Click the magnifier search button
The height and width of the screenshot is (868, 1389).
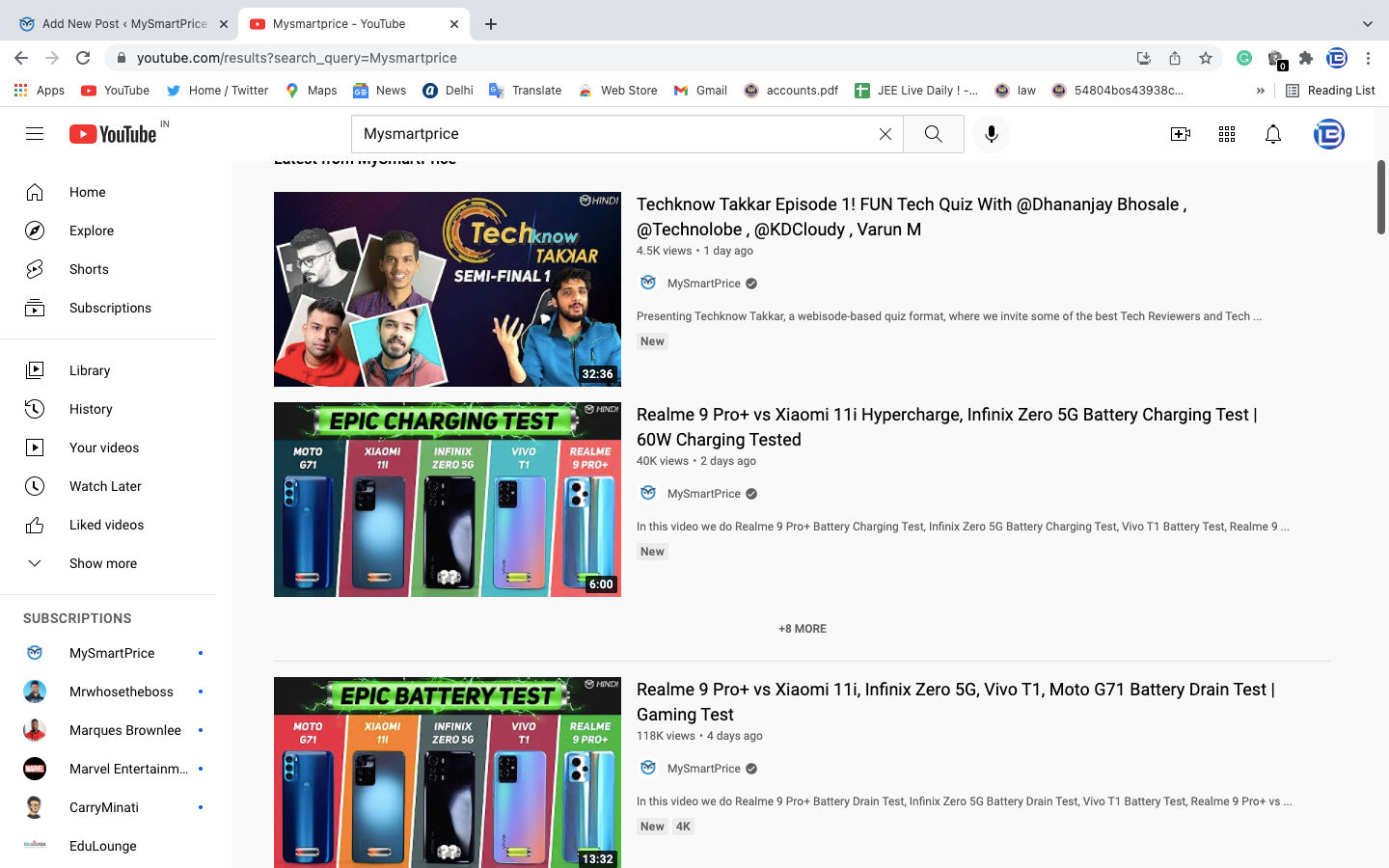click(933, 134)
